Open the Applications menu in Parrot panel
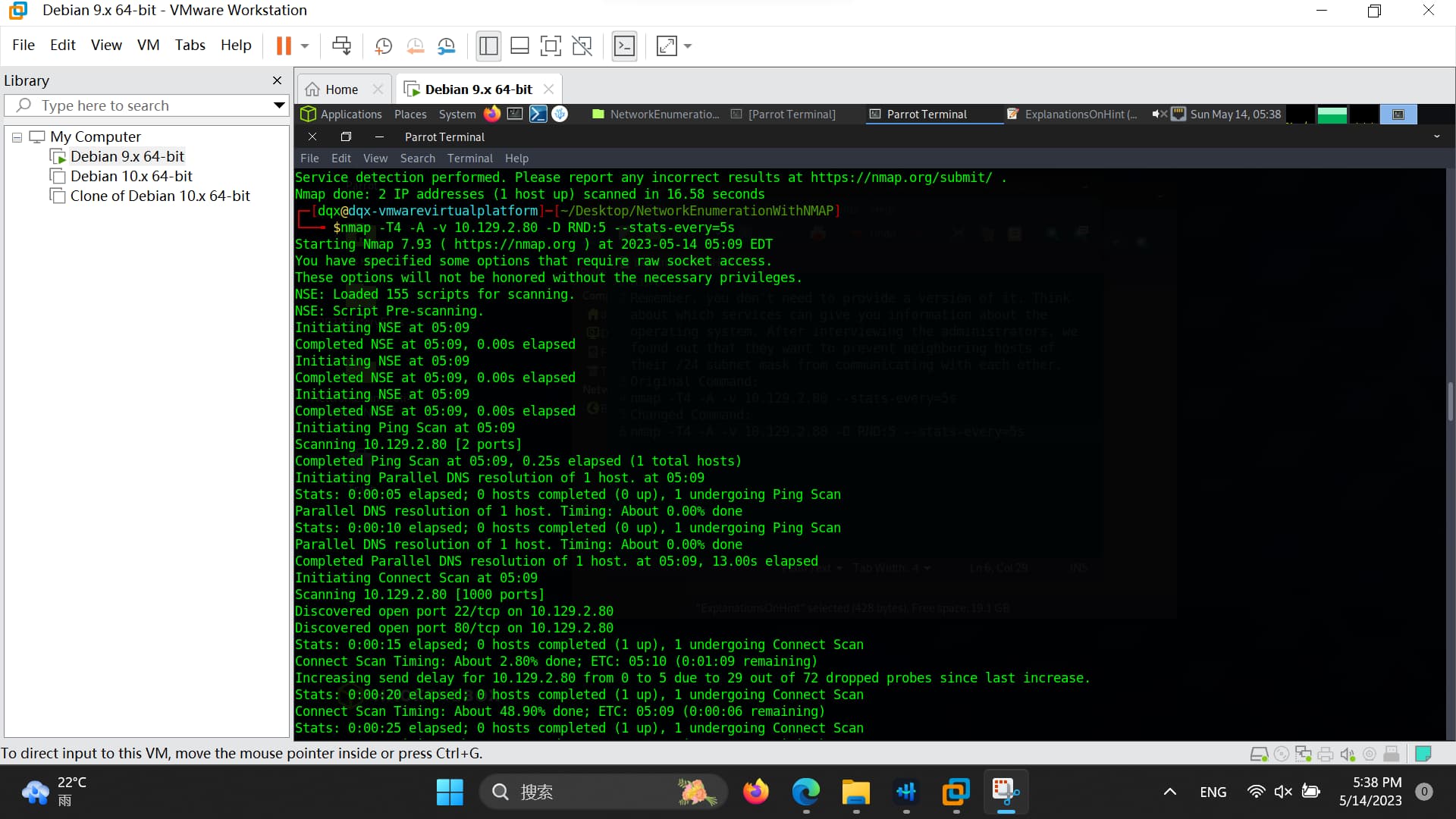The width and height of the screenshot is (1456, 819). [x=350, y=115]
